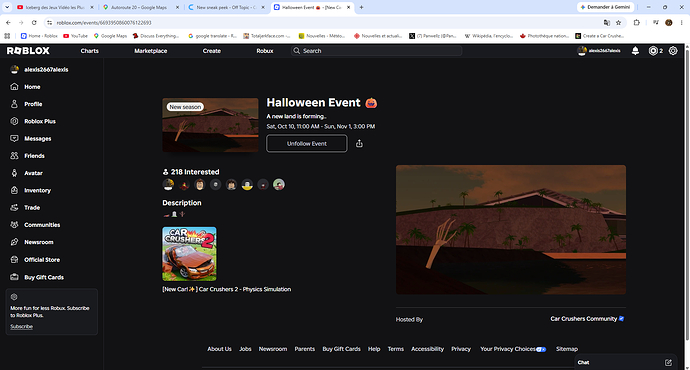This screenshot has width=690, height=370.
Task: Open the new chat compose icon
Action: [668, 363]
